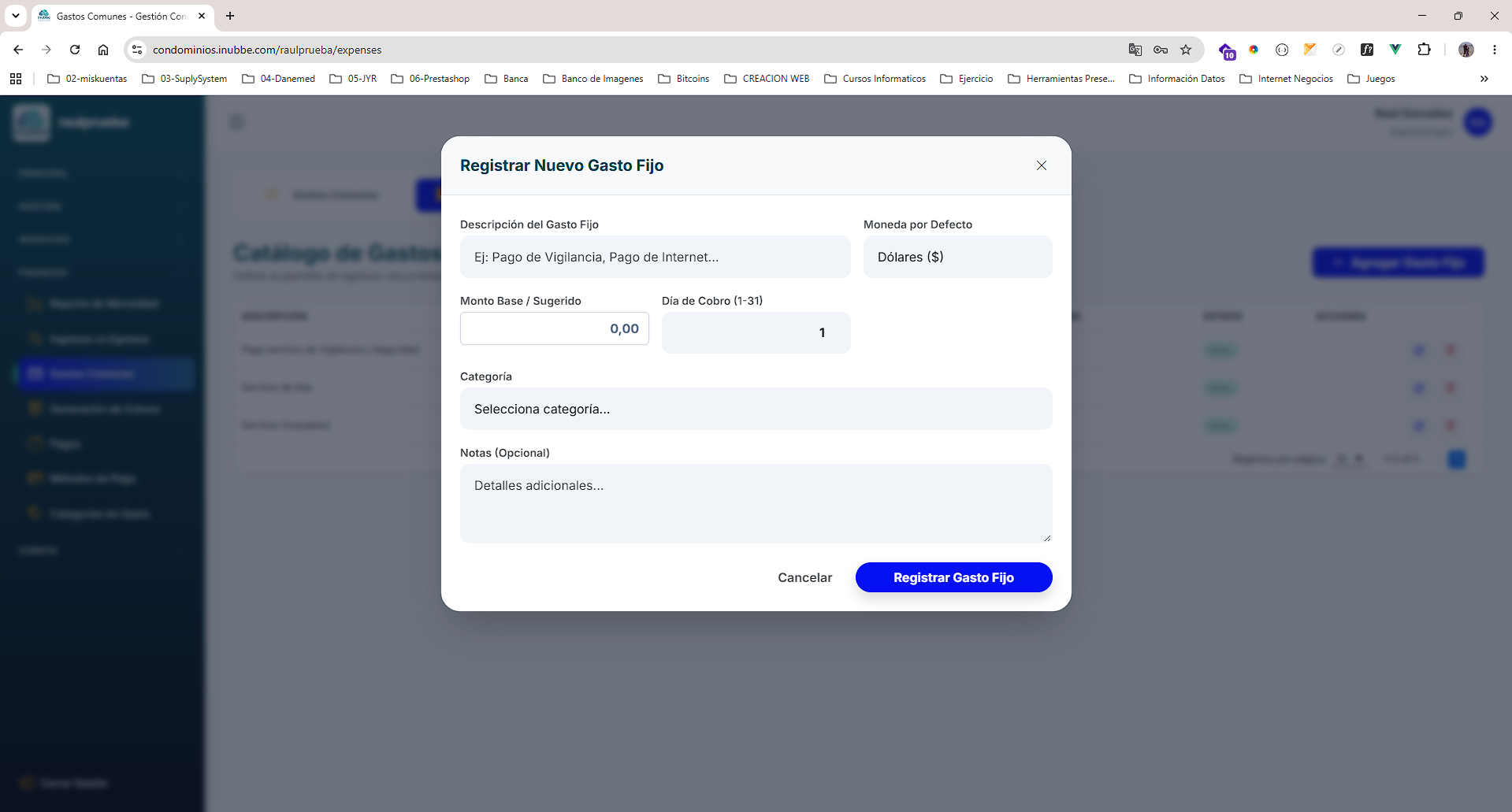The width and height of the screenshot is (1512, 812).
Task: Click the apps grid icon in bookmarks bar
Action: tap(16, 79)
